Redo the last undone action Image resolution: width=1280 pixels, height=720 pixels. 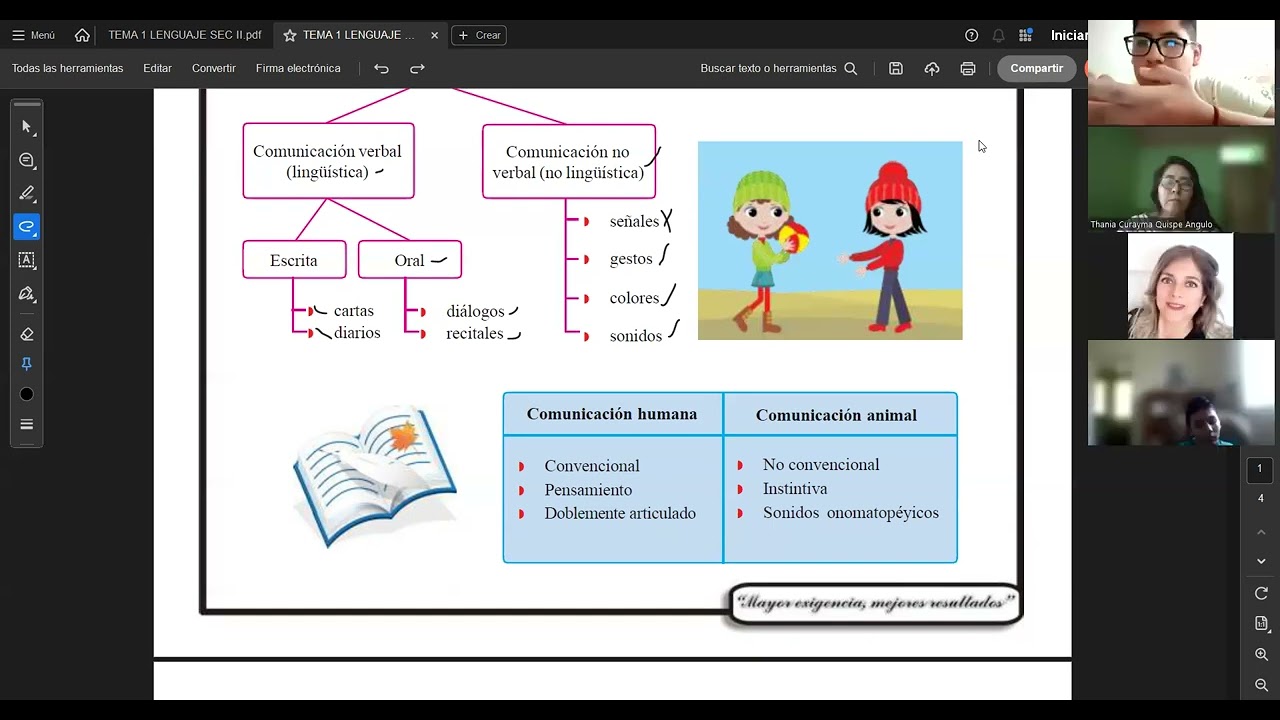pyautogui.click(x=417, y=68)
